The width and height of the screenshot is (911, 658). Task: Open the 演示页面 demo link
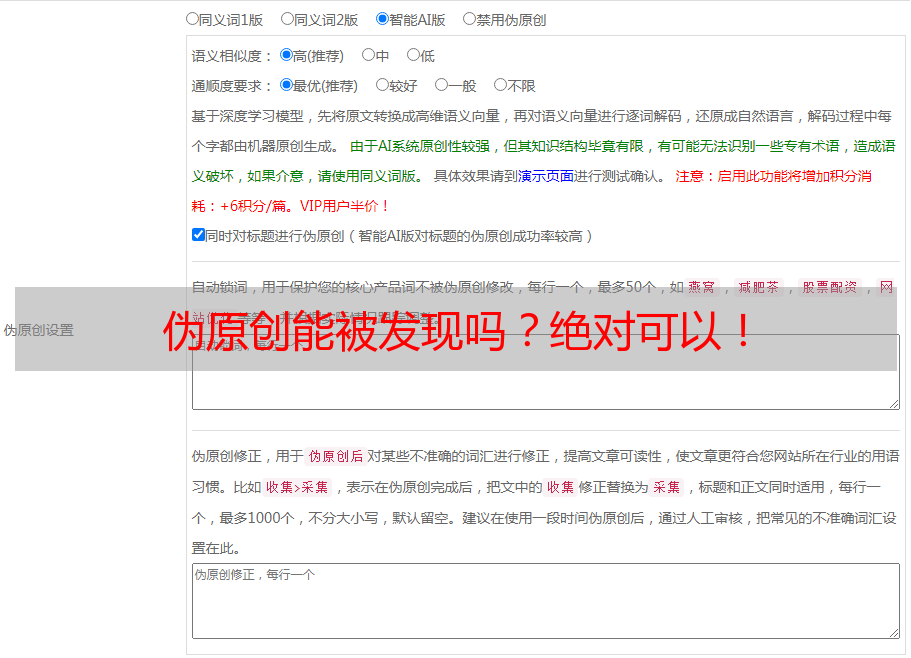(546, 176)
